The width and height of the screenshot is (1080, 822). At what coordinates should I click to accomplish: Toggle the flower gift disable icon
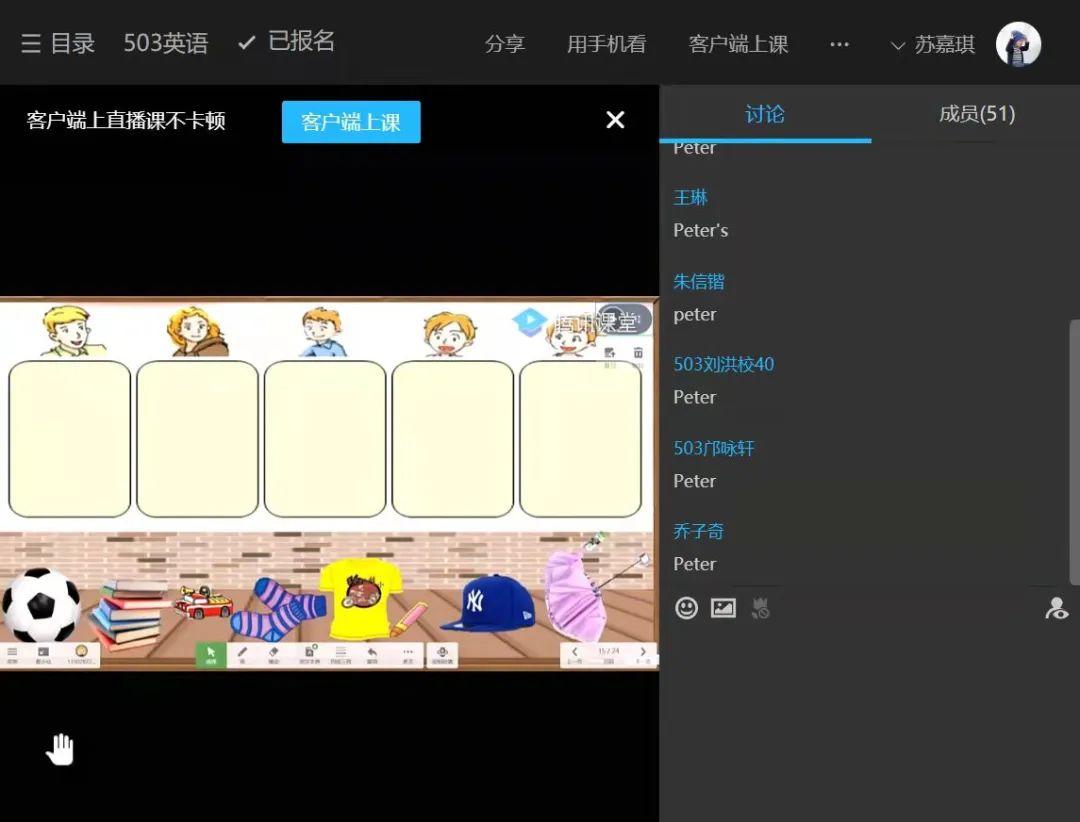[x=760, y=607]
